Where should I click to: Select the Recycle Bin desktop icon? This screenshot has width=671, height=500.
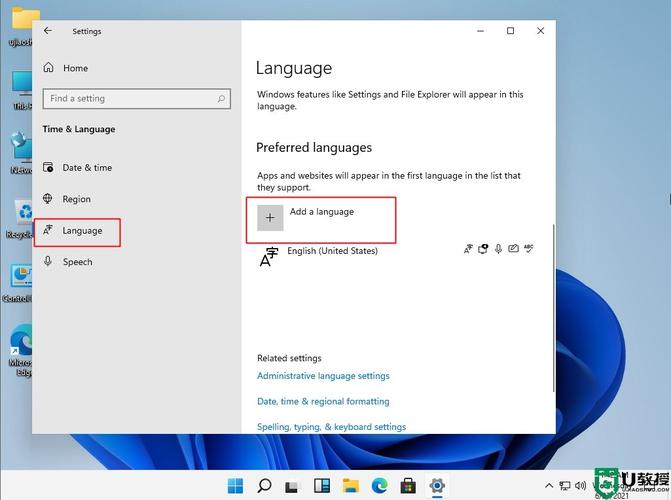20,218
